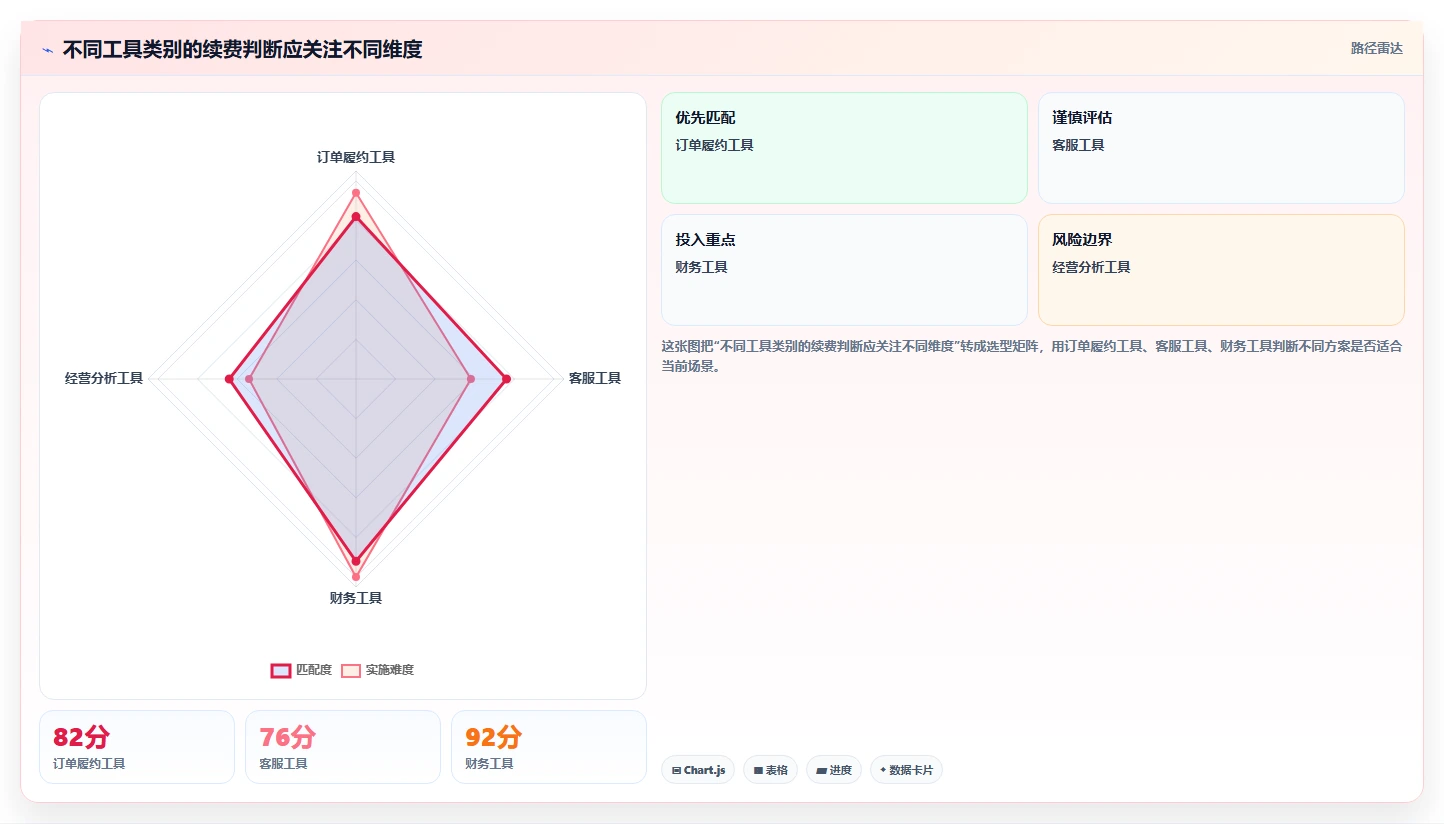The image size is (1444, 824).
Task: Click the 76分 score card
Action: tap(343, 747)
